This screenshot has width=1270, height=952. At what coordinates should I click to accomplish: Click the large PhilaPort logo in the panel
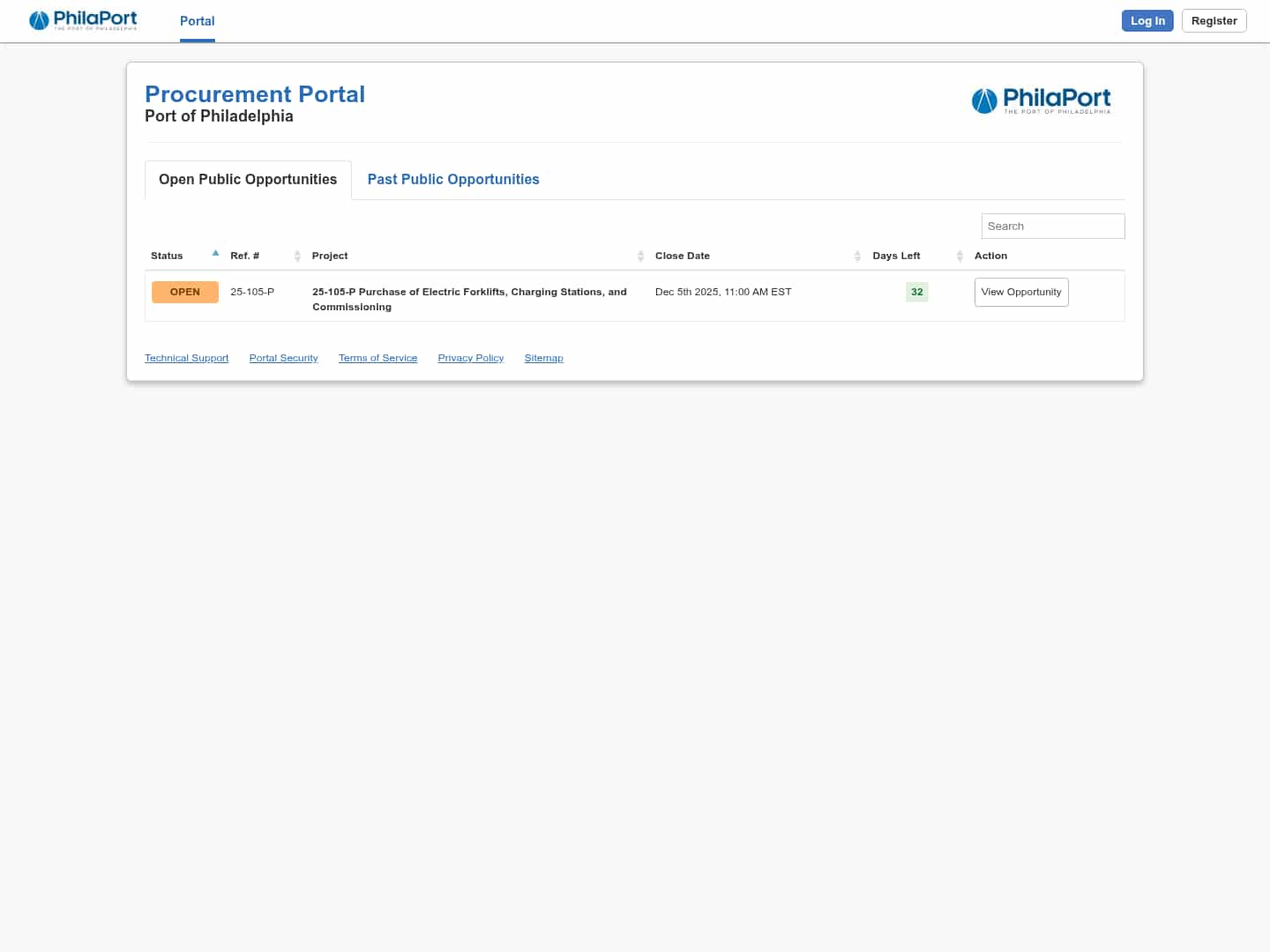click(x=1041, y=100)
